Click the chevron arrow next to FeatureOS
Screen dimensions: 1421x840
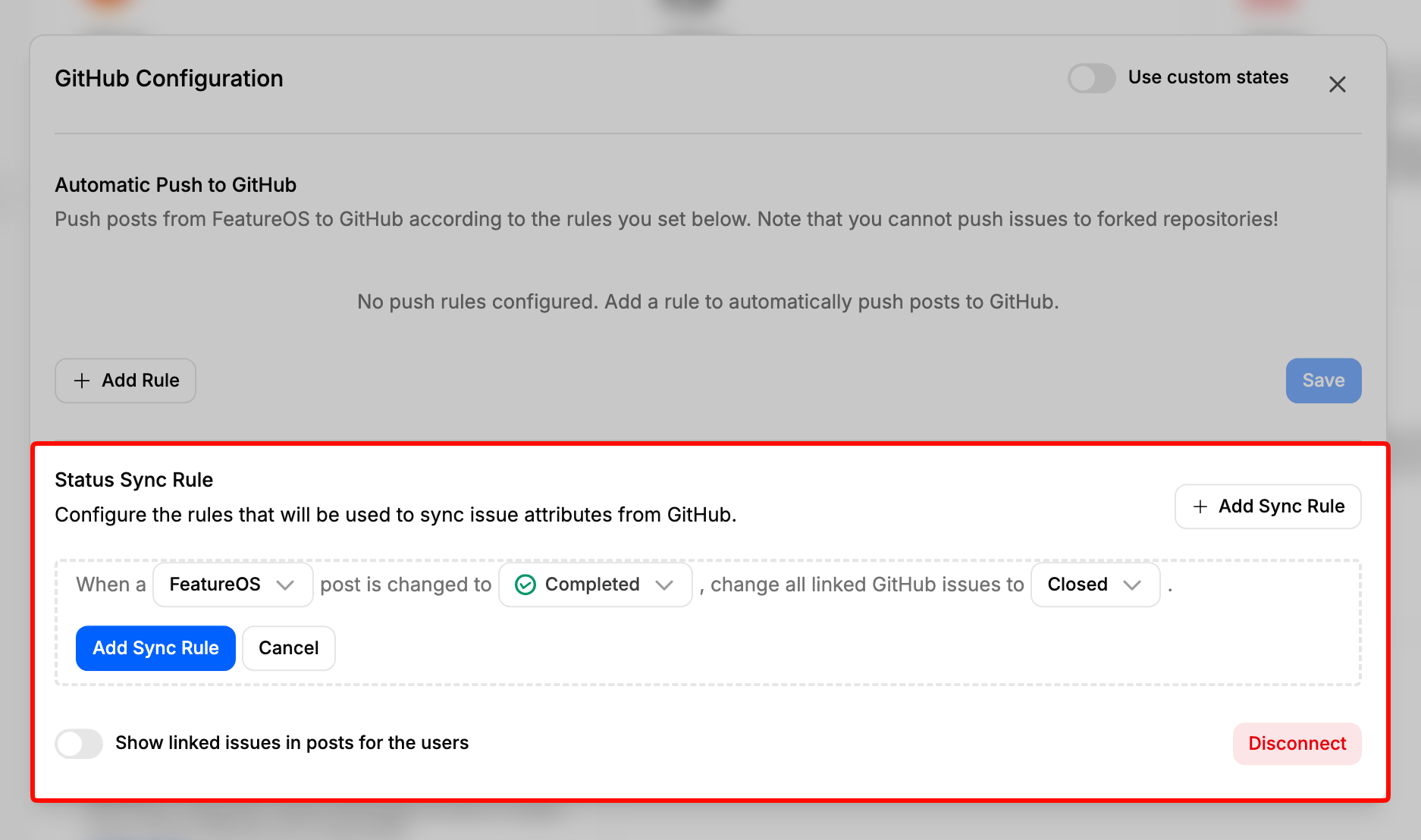point(285,585)
